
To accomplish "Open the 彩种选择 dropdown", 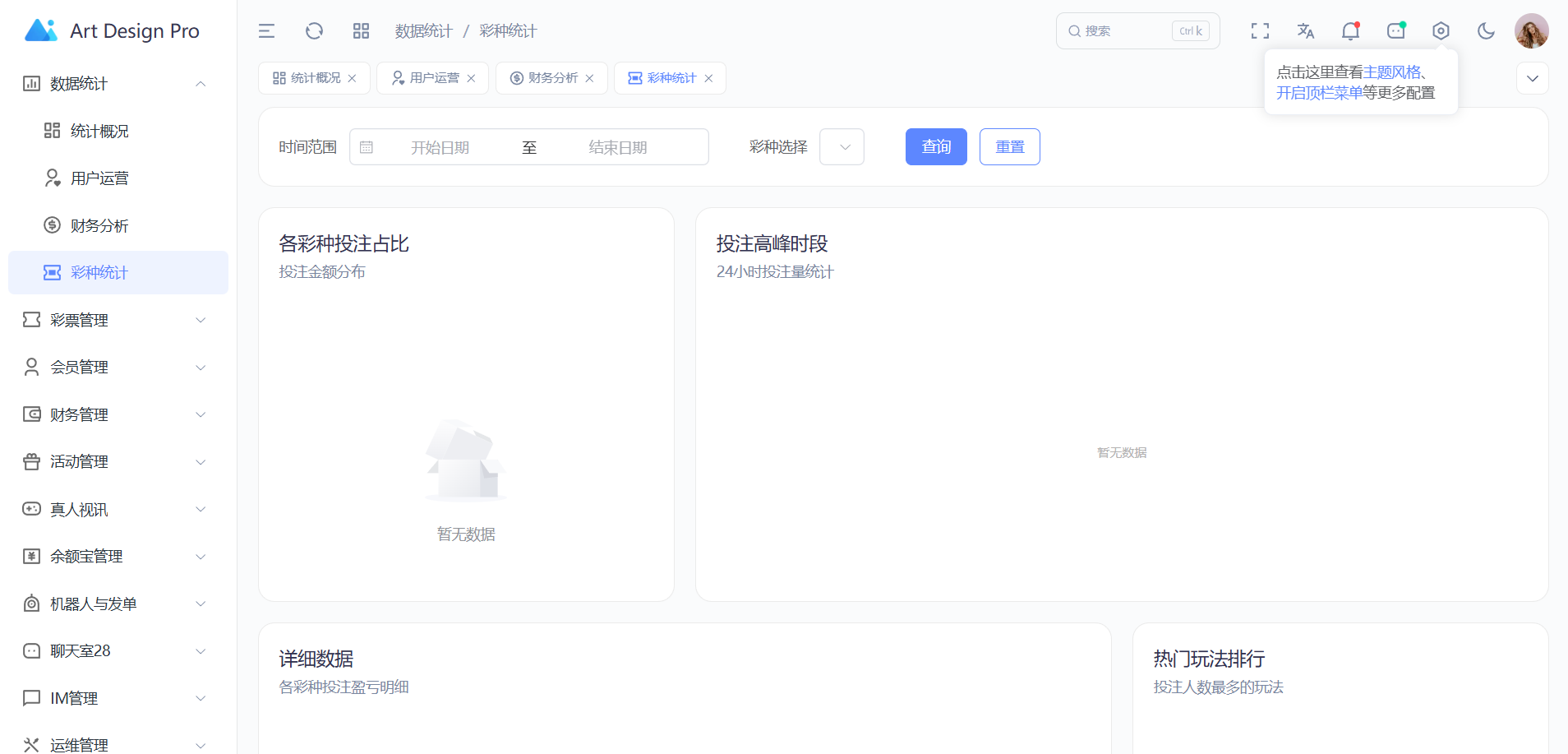I will [842, 147].
